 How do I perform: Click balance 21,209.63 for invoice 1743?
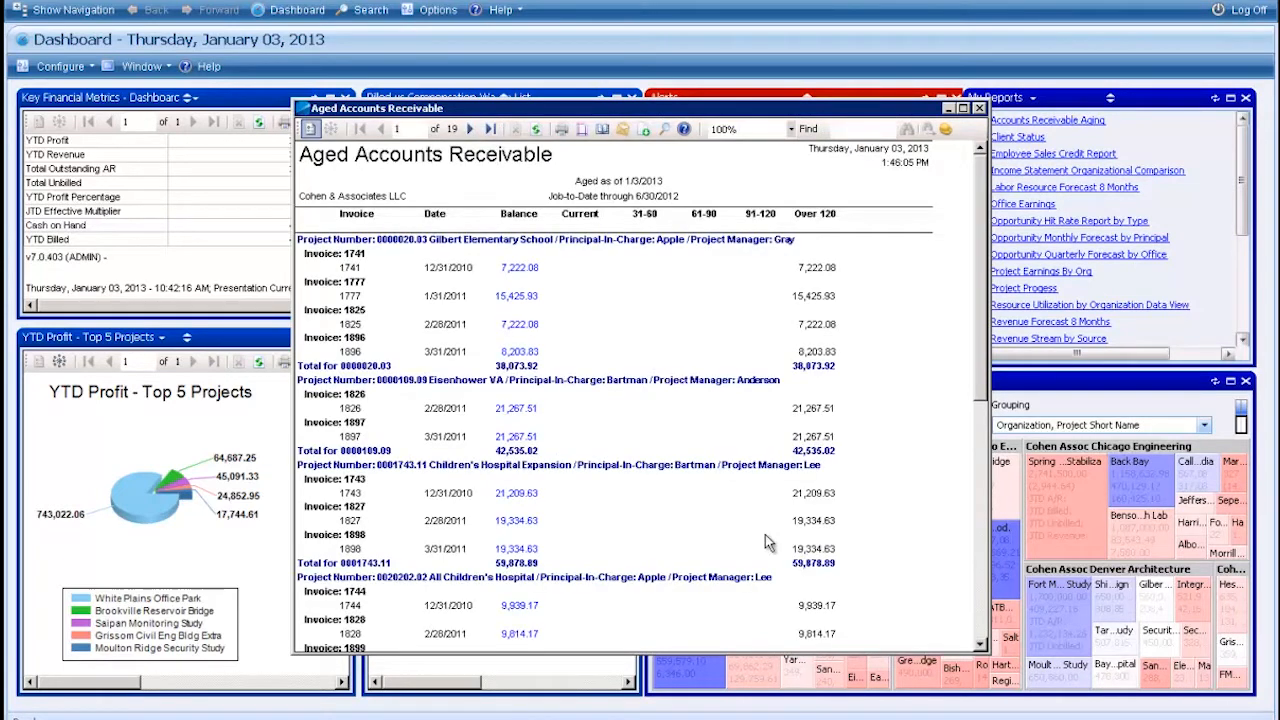pyautogui.click(x=516, y=493)
